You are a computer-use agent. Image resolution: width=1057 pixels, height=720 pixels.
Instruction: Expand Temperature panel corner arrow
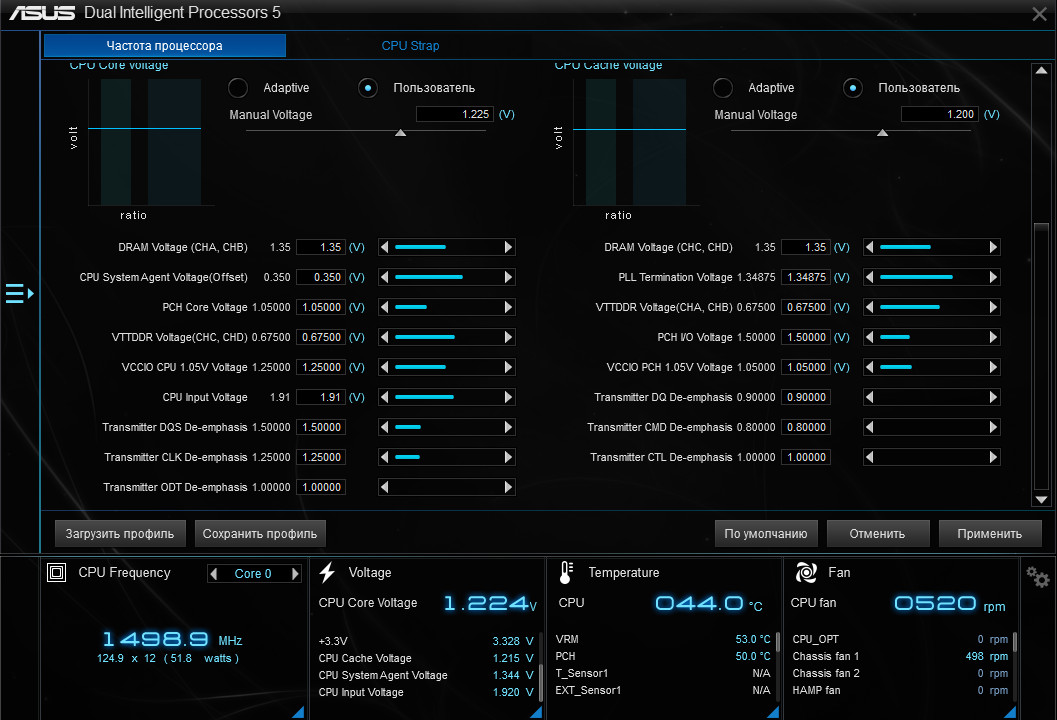pos(773,712)
